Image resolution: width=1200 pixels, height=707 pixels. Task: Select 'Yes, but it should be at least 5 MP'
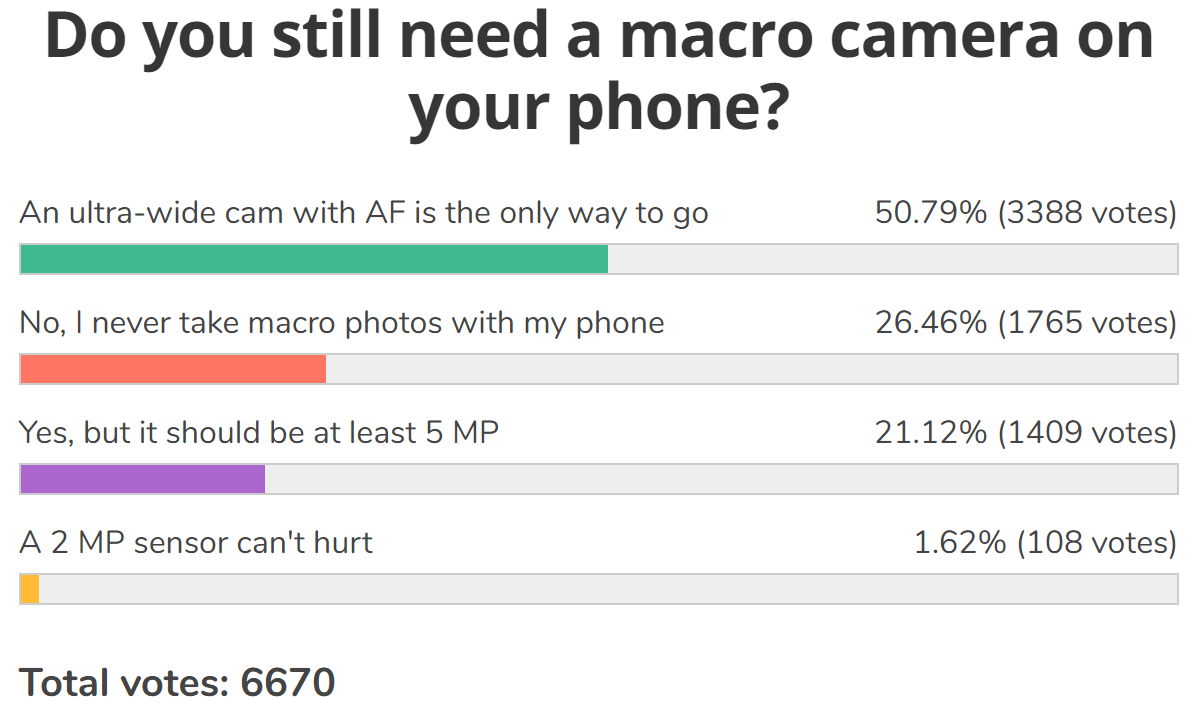pyautogui.click(x=259, y=433)
